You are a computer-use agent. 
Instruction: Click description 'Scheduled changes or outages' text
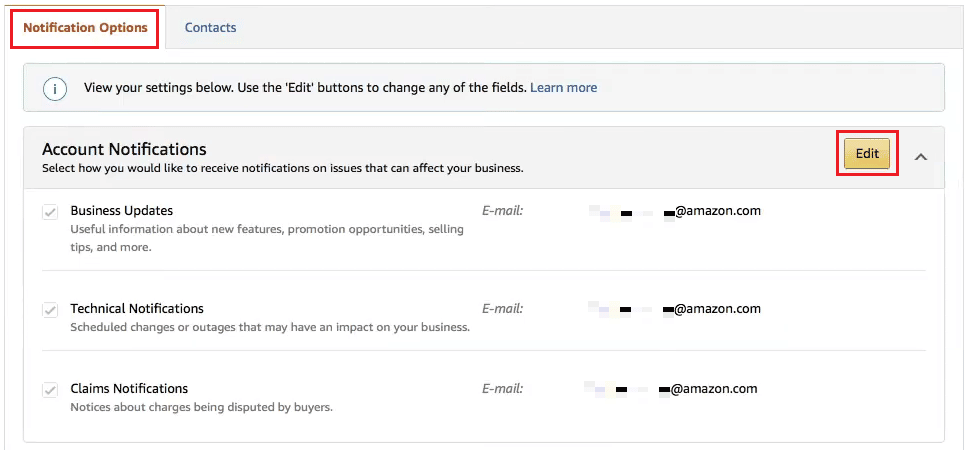coord(270,327)
